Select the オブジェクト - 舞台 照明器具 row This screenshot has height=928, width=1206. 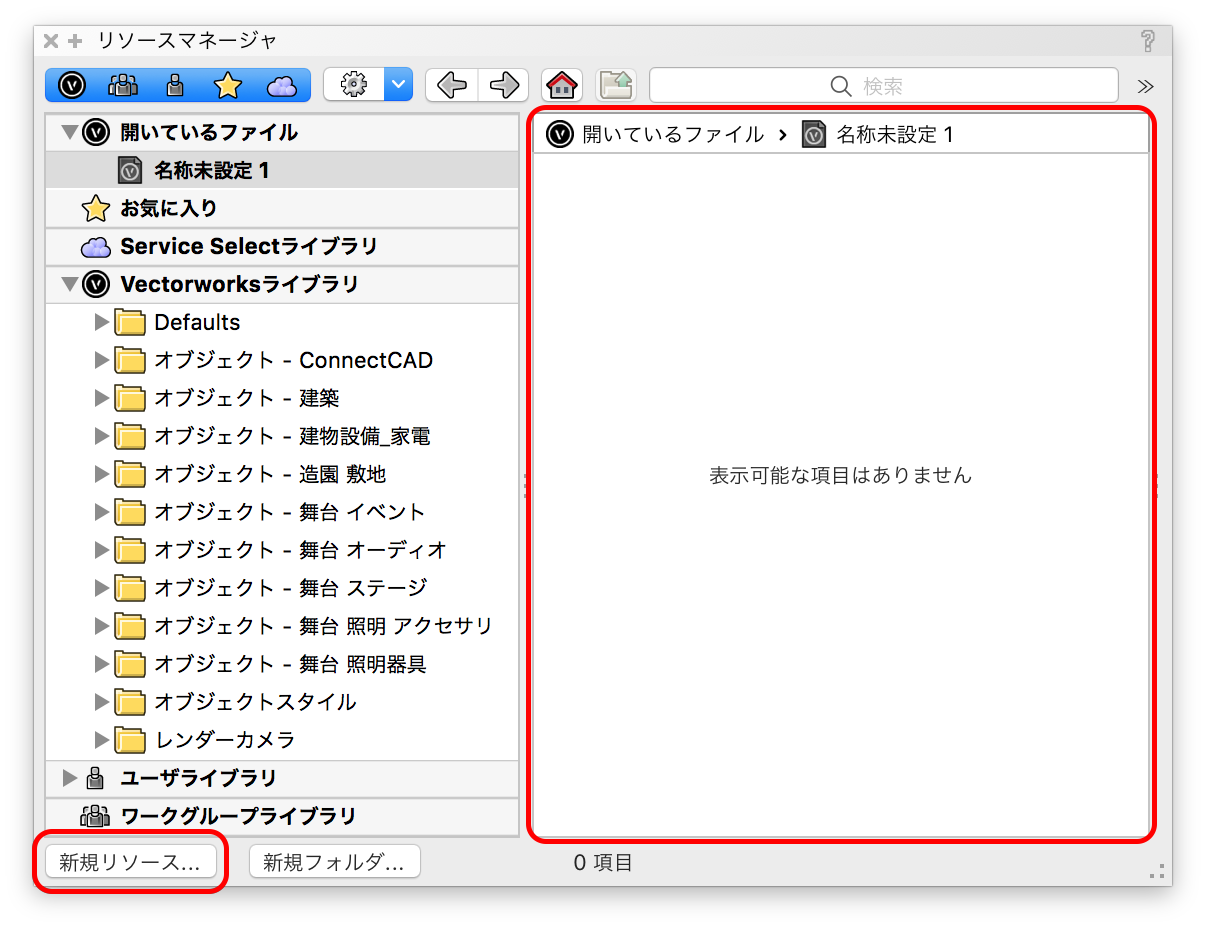[282, 664]
